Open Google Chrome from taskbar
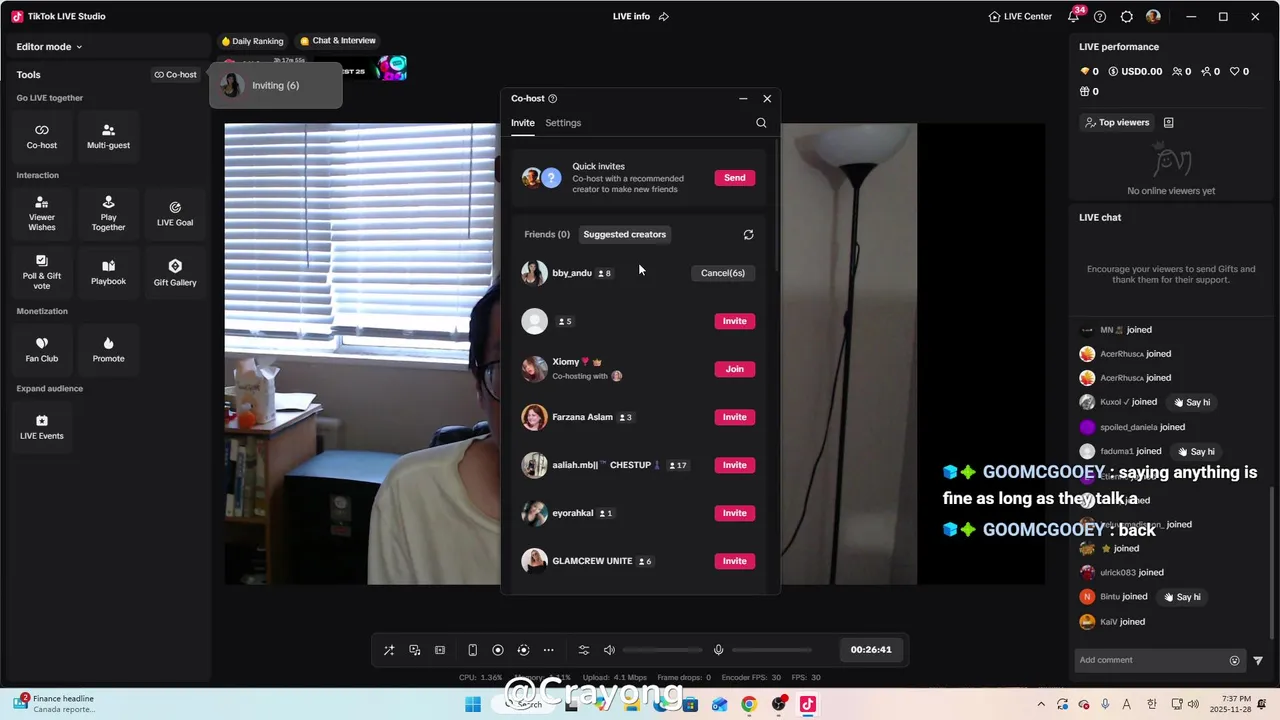This screenshot has width=1280, height=720. (749, 704)
